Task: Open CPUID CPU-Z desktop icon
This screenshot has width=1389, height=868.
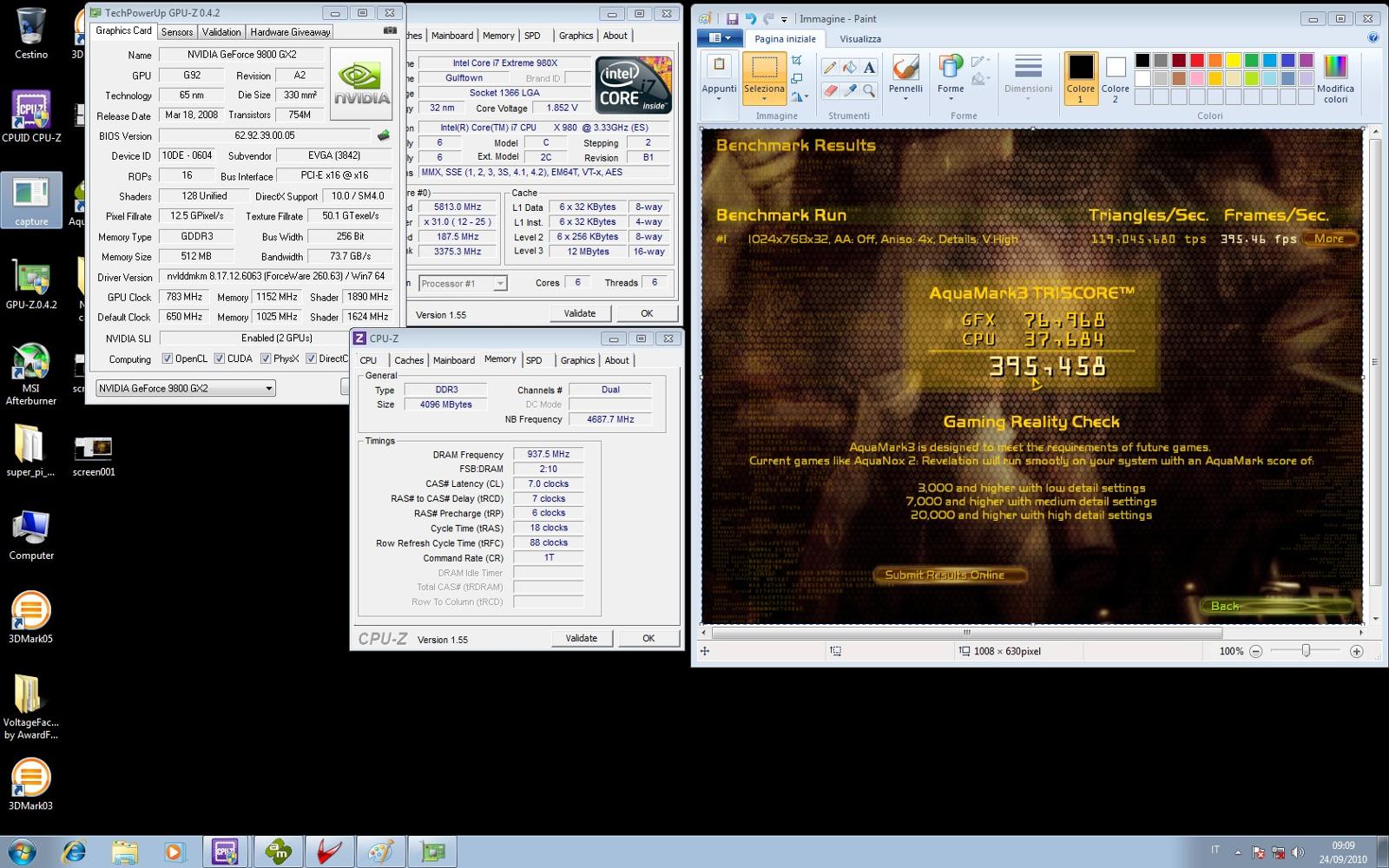Action: 31,117
